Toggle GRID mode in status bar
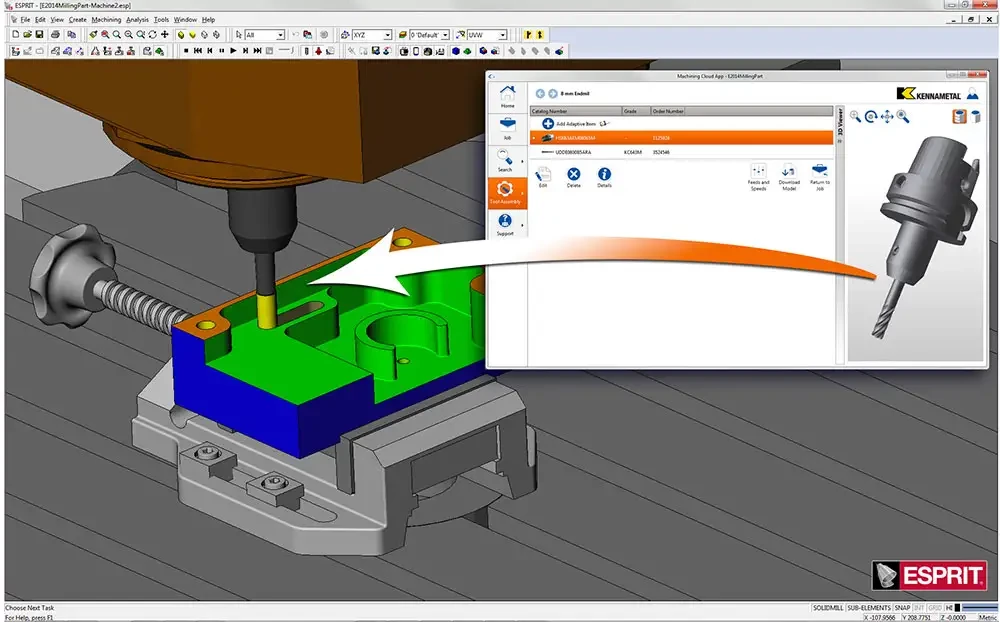 (x=935, y=608)
